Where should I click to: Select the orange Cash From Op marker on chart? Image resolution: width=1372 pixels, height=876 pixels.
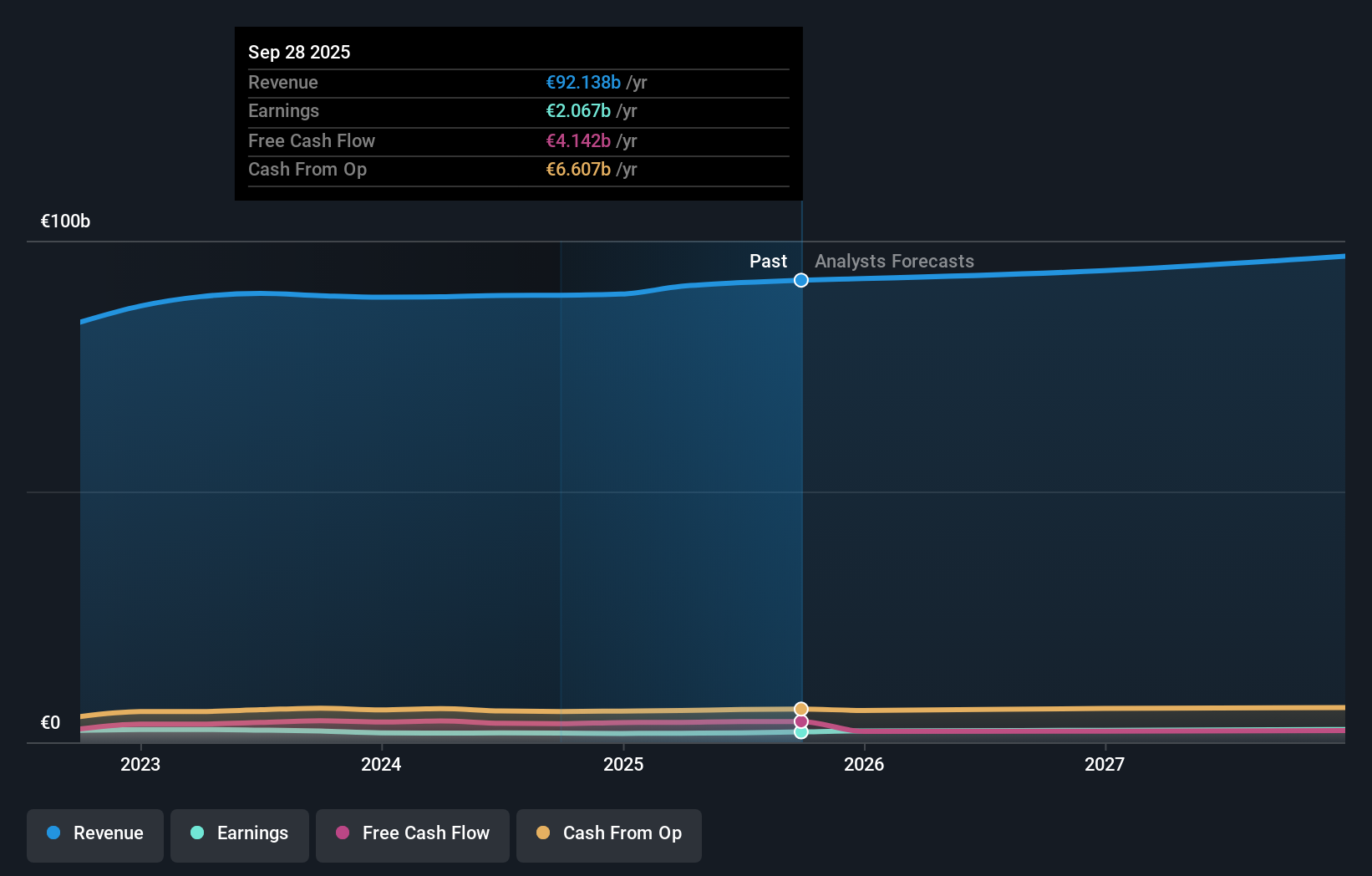pyautogui.click(x=800, y=708)
